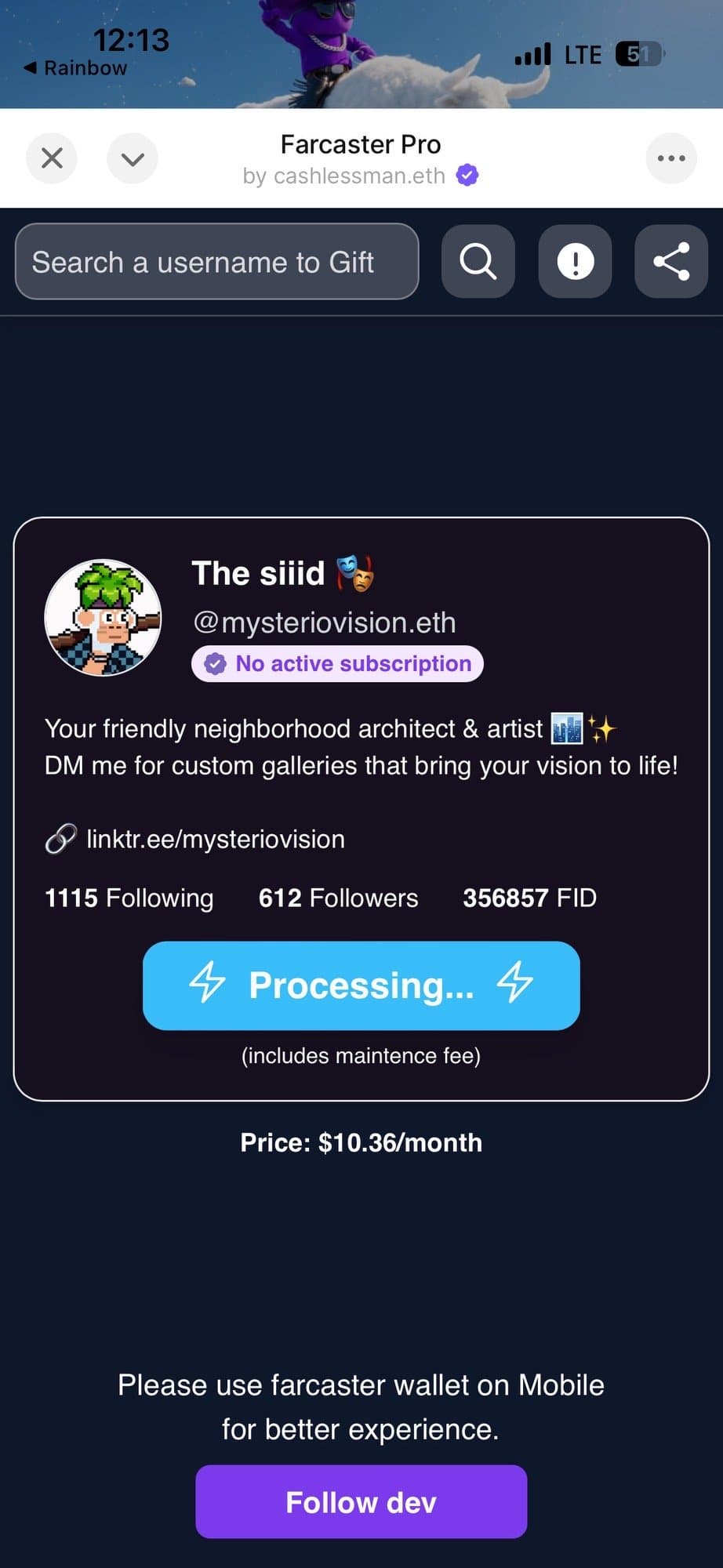723x1568 pixels.
Task: Open the linktr.ee/mysteriovision link
Action: pyautogui.click(x=216, y=840)
